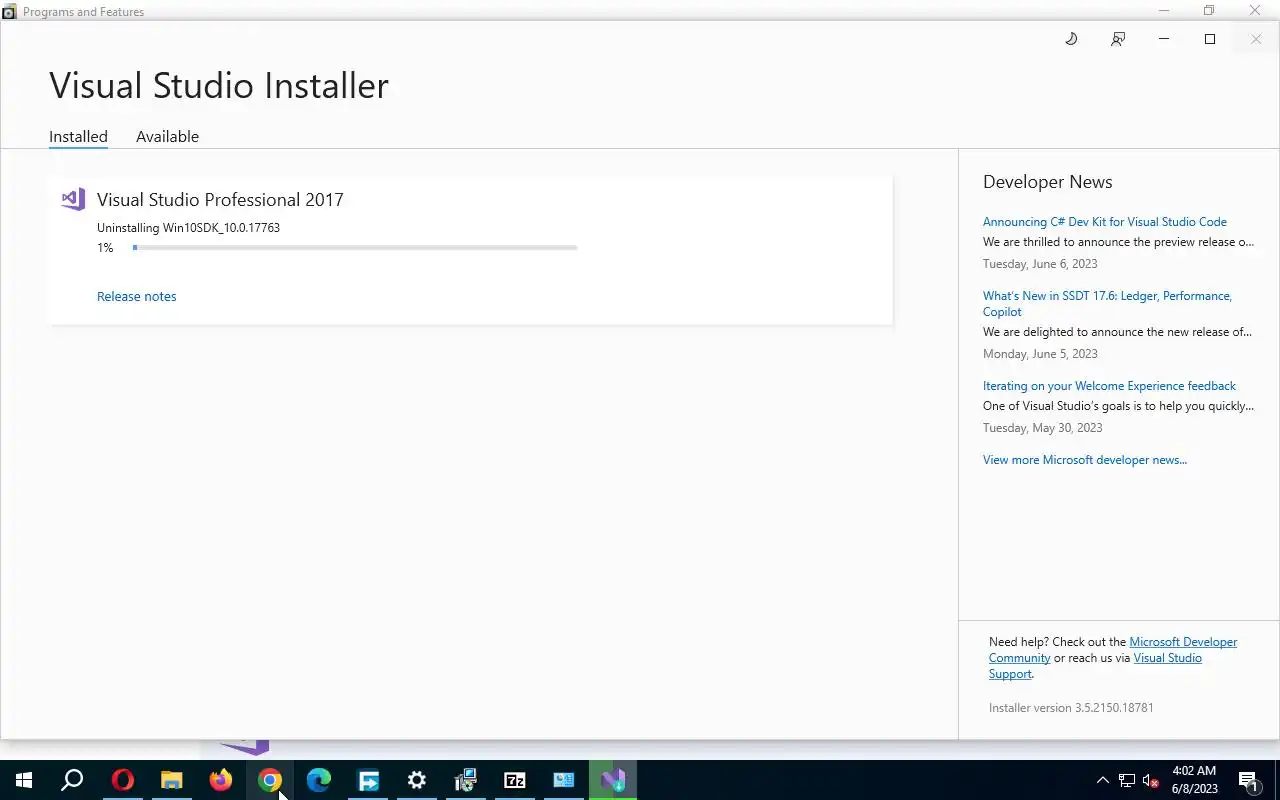Open File Explorer from the taskbar
Viewport: 1280px width, 800px height.
coord(172,780)
